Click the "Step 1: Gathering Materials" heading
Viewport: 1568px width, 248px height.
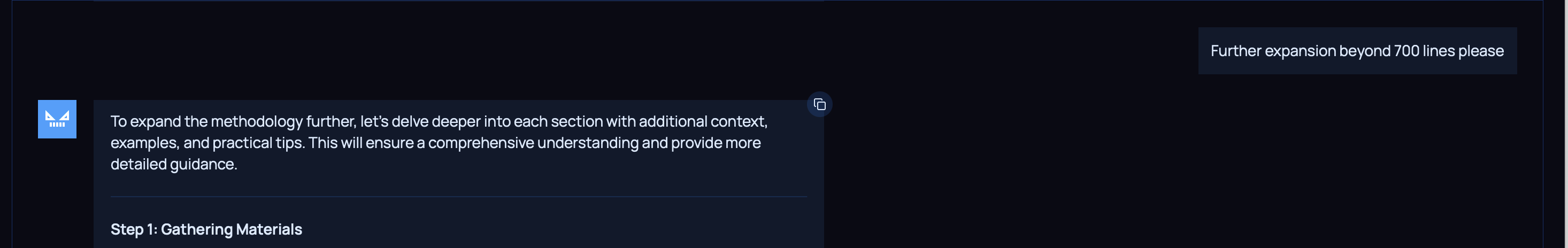(206, 229)
